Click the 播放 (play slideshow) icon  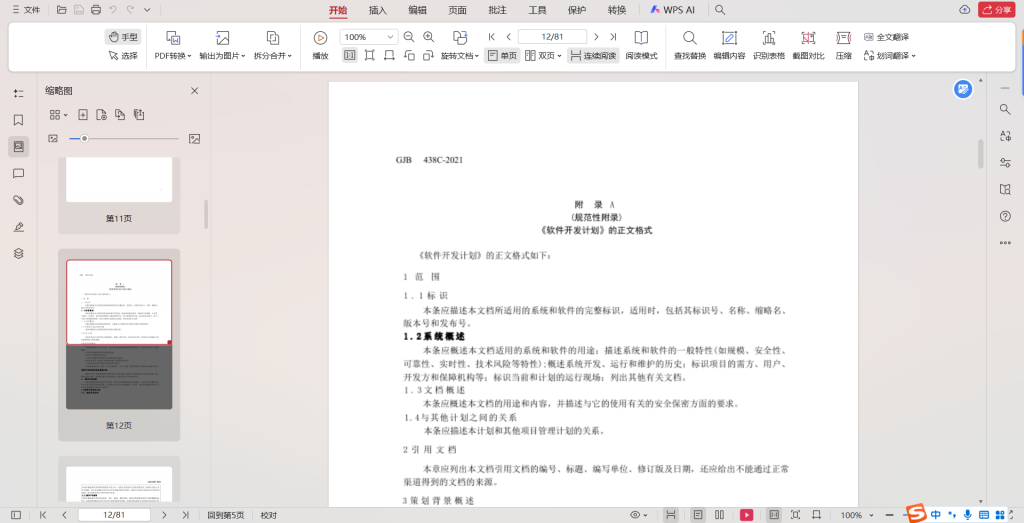pyautogui.click(x=320, y=37)
